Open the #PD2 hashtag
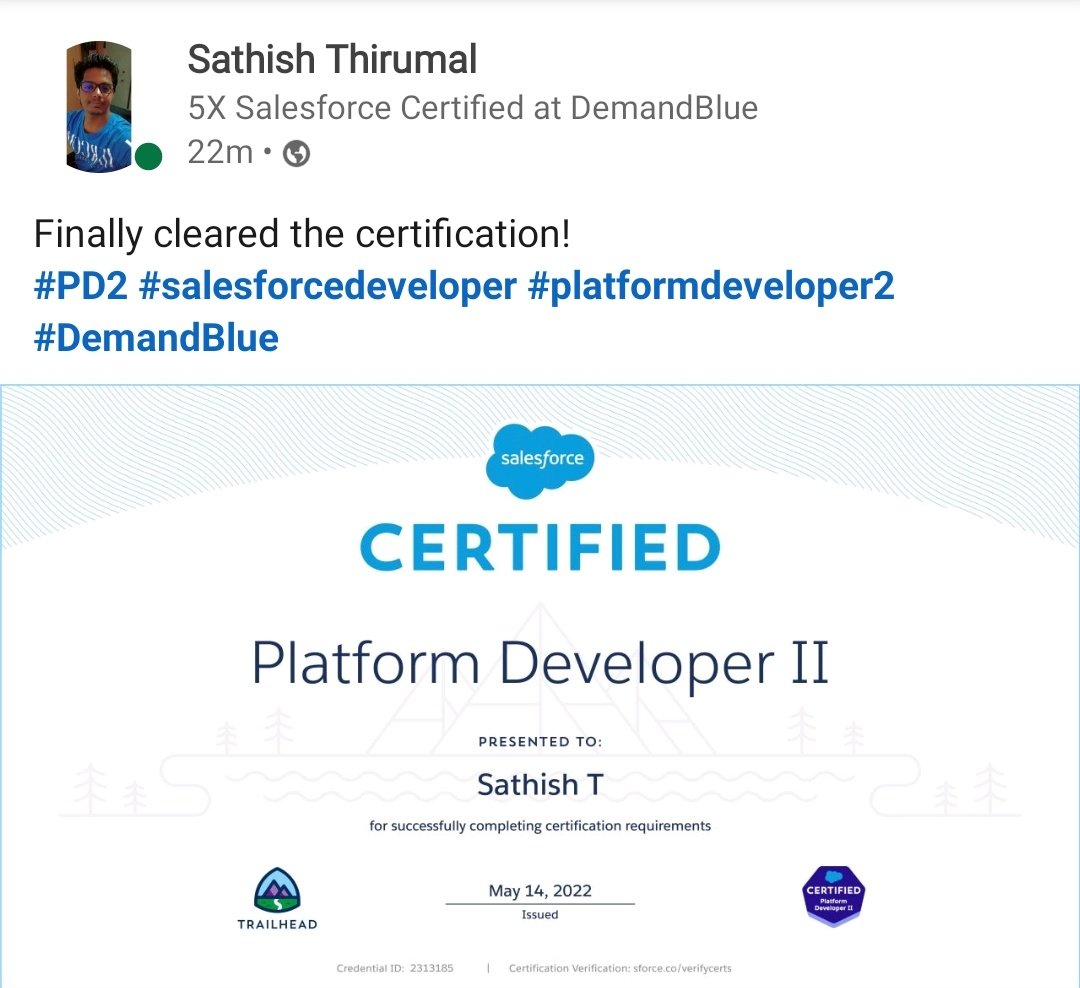The height and width of the screenshot is (988, 1080). pos(81,286)
